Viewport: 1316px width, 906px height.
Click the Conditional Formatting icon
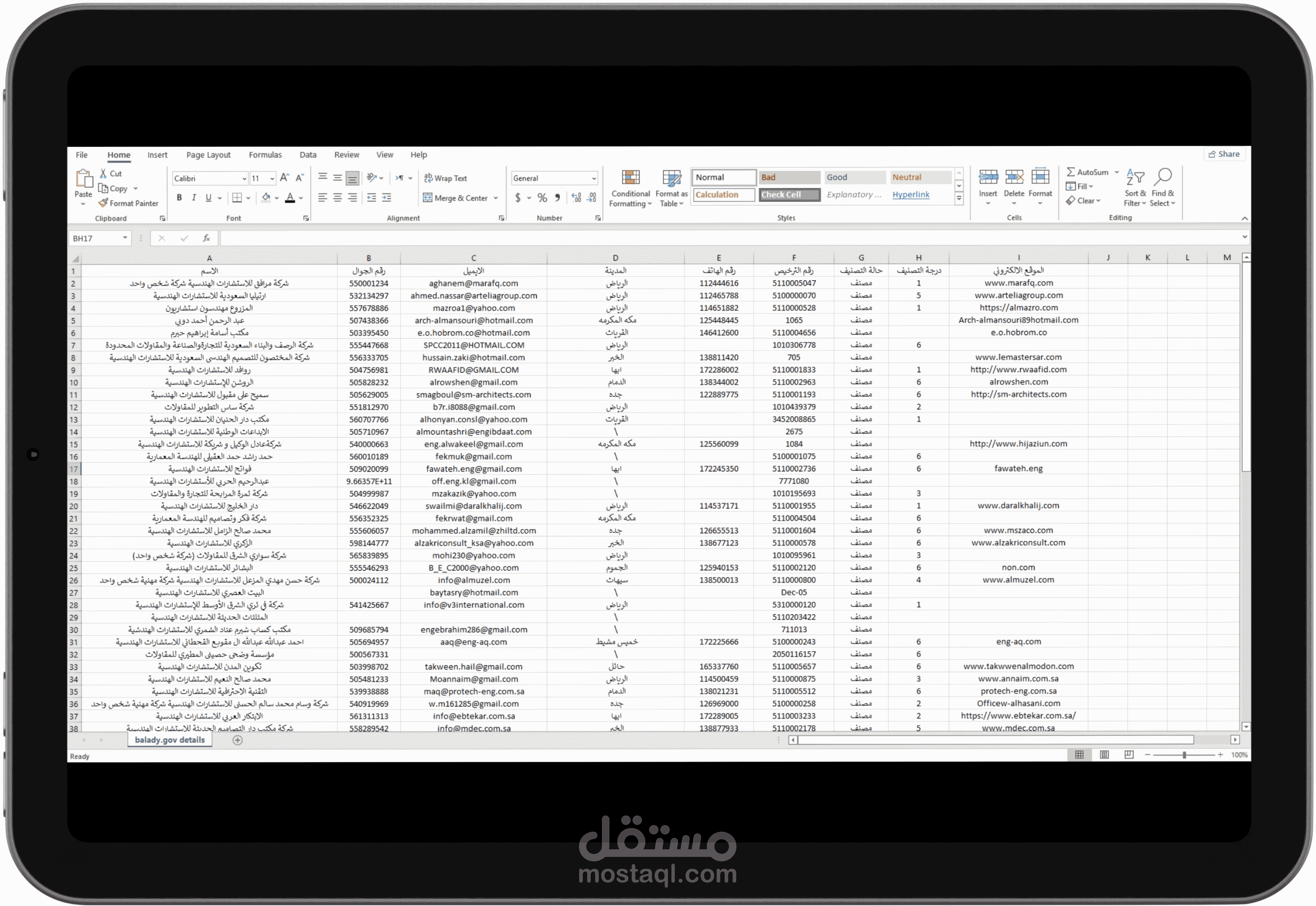click(631, 178)
